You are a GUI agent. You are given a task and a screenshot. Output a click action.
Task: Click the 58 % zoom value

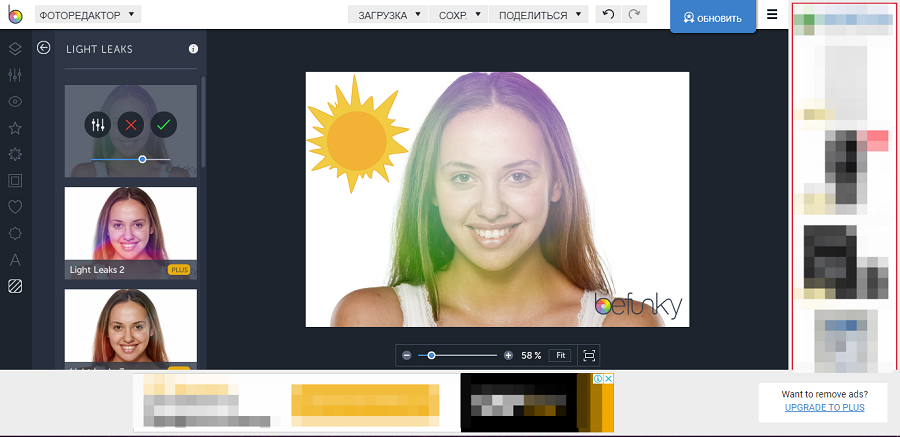pyautogui.click(x=531, y=355)
